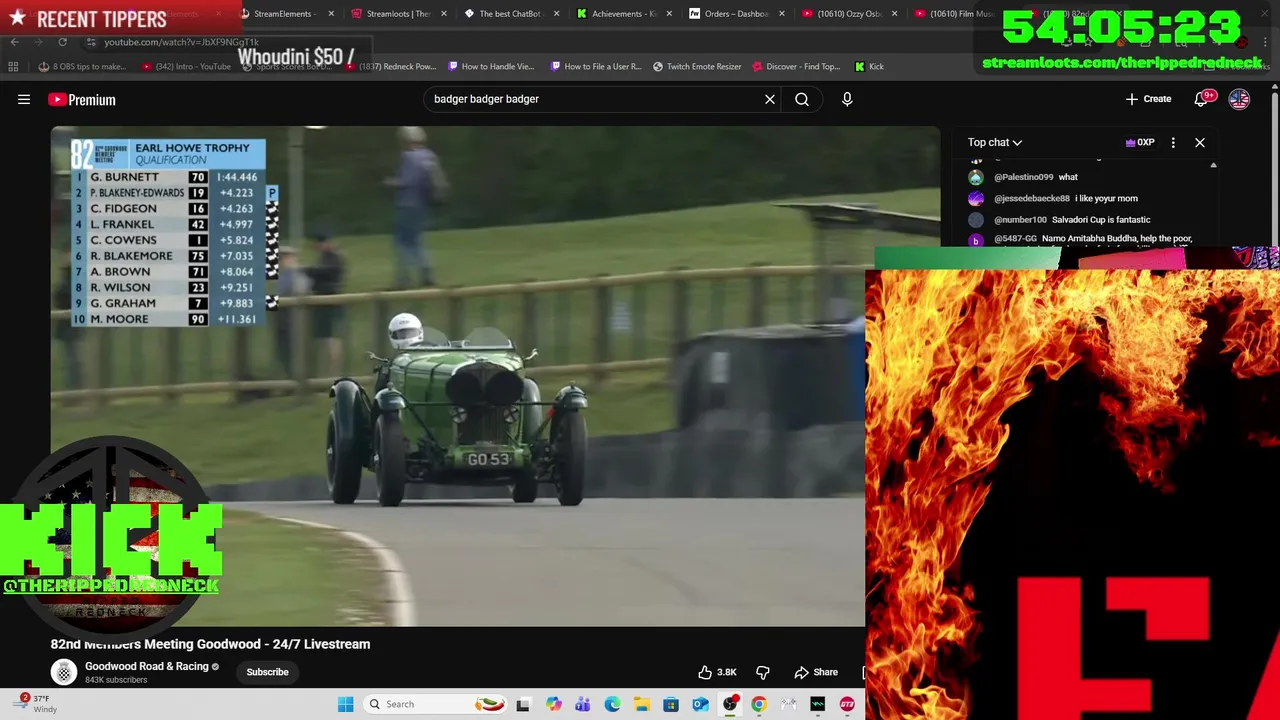The width and height of the screenshot is (1280, 720).
Task: Open Outlook on the taskbar
Action: pos(700,704)
